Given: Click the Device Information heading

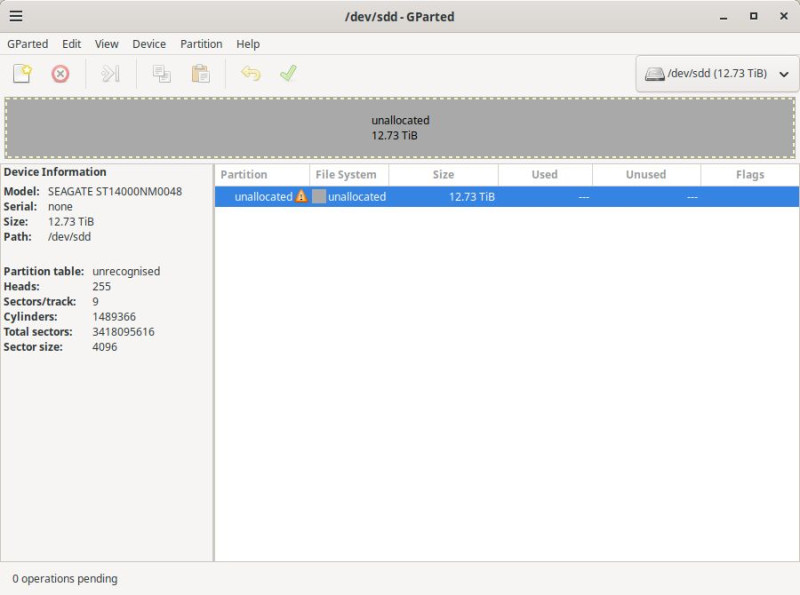Looking at the screenshot, I should (x=55, y=172).
